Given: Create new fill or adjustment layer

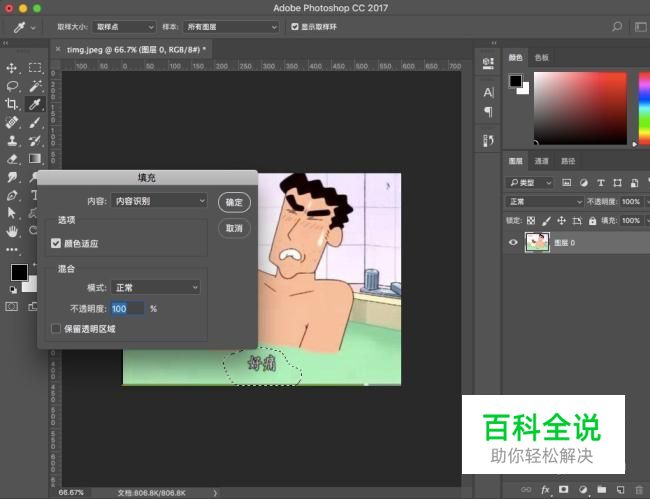Looking at the screenshot, I should tap(583, 490).
